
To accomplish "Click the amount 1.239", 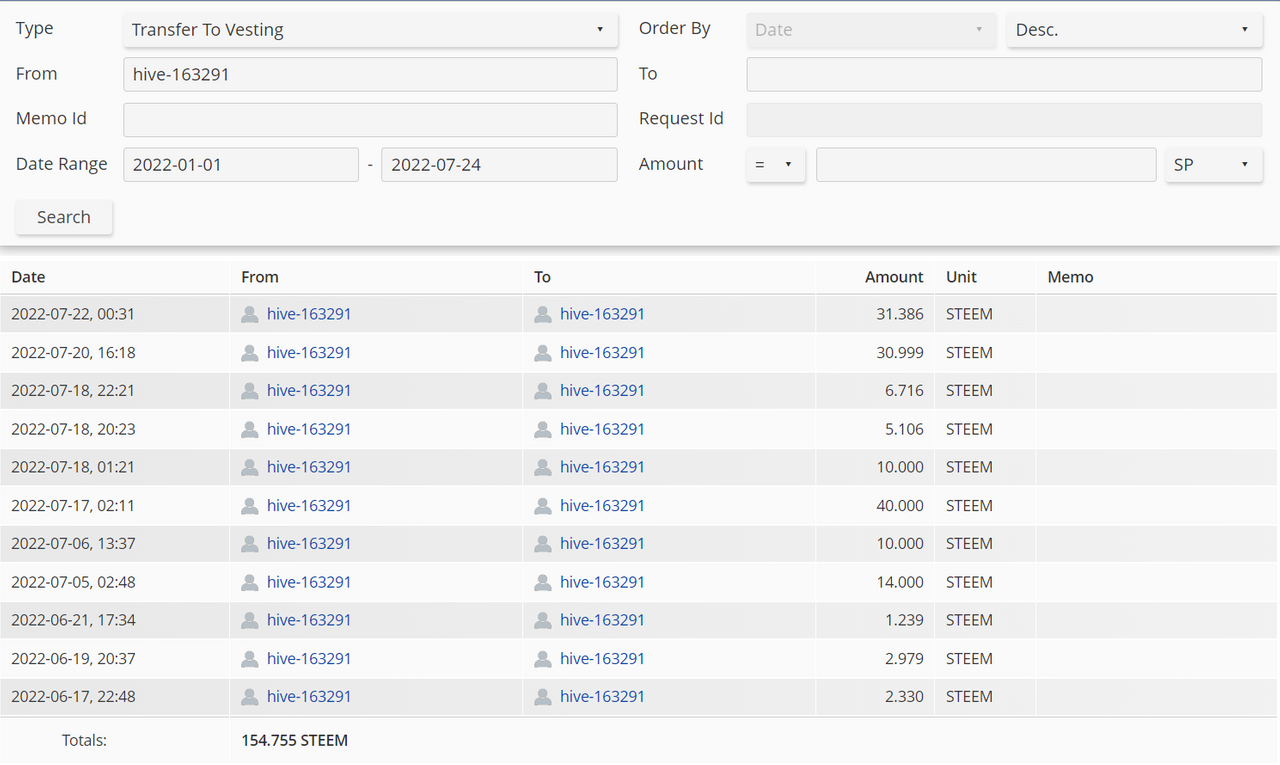I will tap(904, 620).
